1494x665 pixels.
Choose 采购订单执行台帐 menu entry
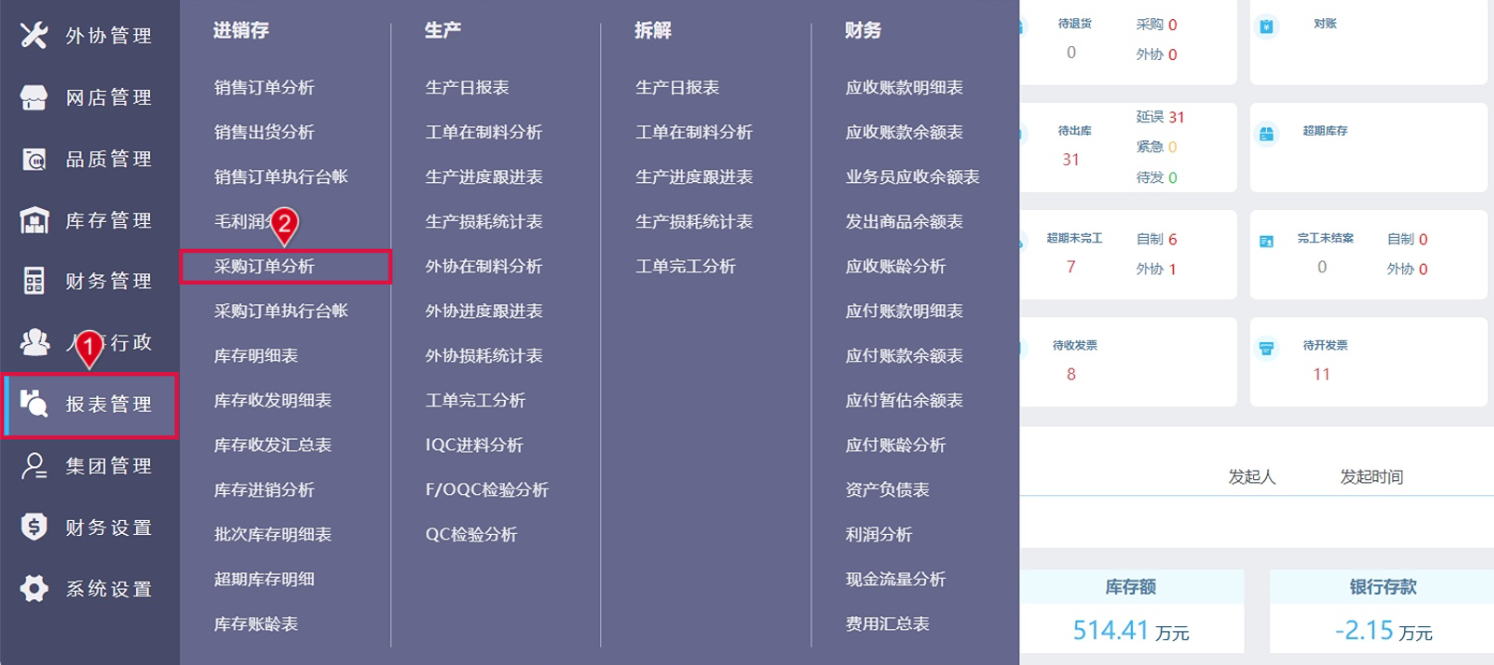pos(281,311)
